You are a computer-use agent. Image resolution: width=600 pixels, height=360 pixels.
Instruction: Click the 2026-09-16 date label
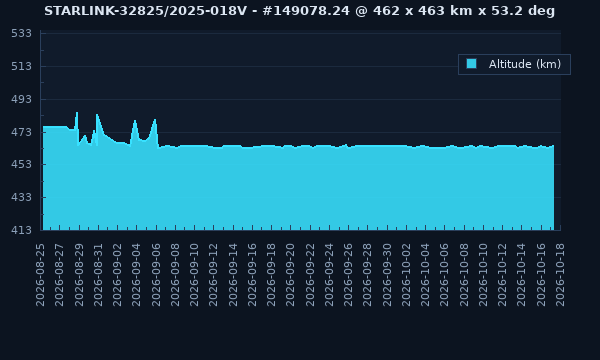coord(252,275)
